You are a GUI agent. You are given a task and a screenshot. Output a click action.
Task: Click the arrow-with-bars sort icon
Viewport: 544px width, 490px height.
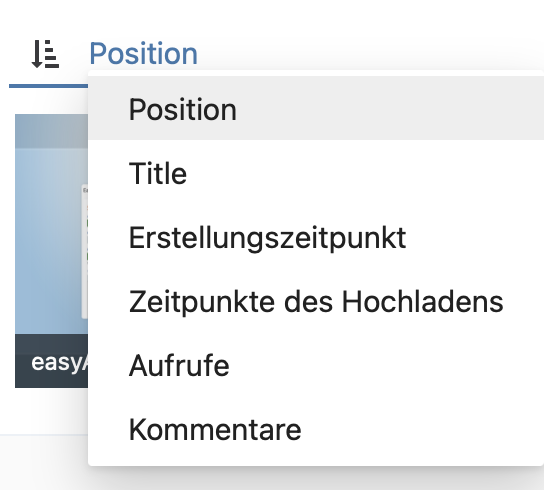[x=45, y=54]
